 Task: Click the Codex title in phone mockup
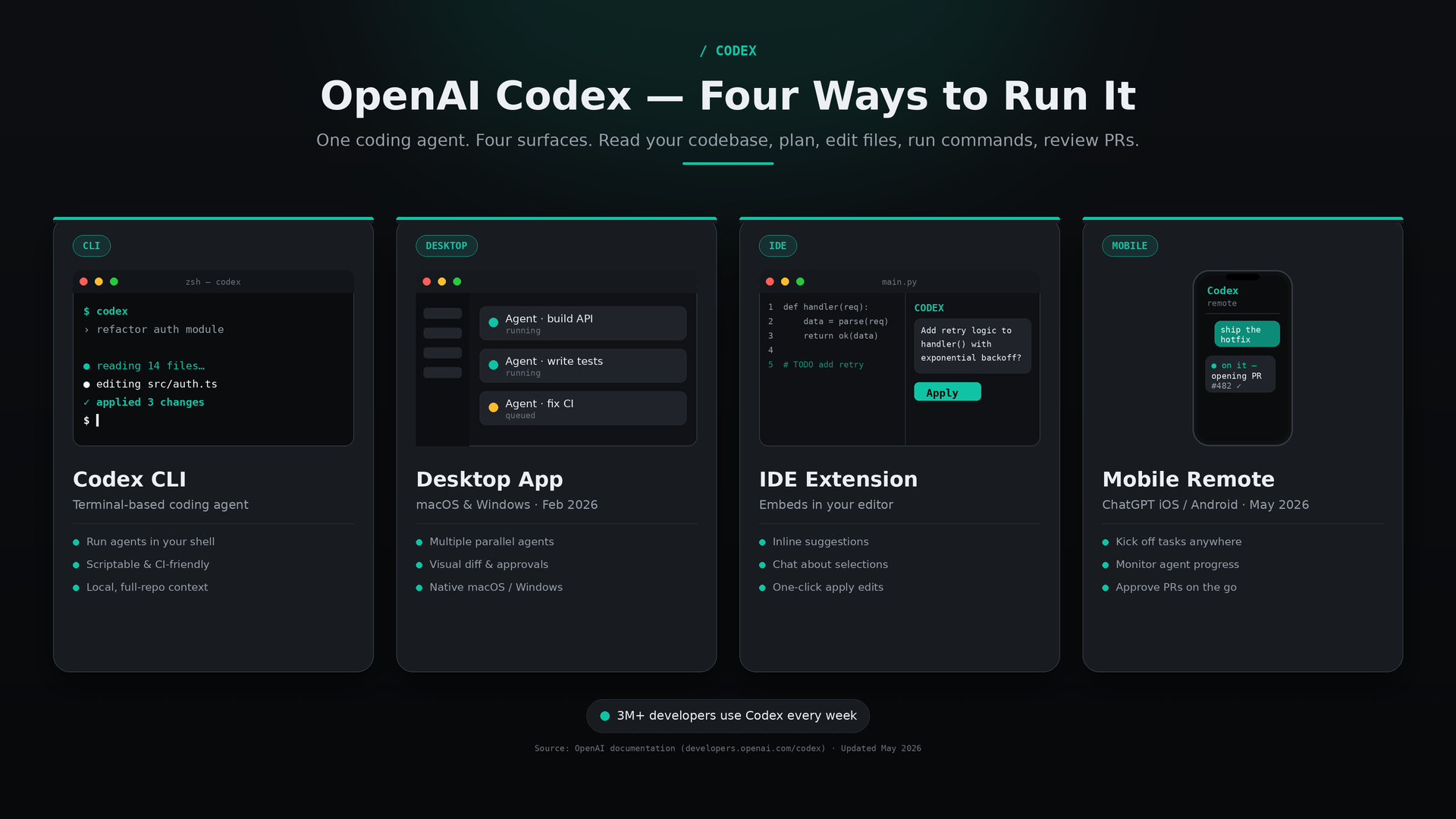1222,290
